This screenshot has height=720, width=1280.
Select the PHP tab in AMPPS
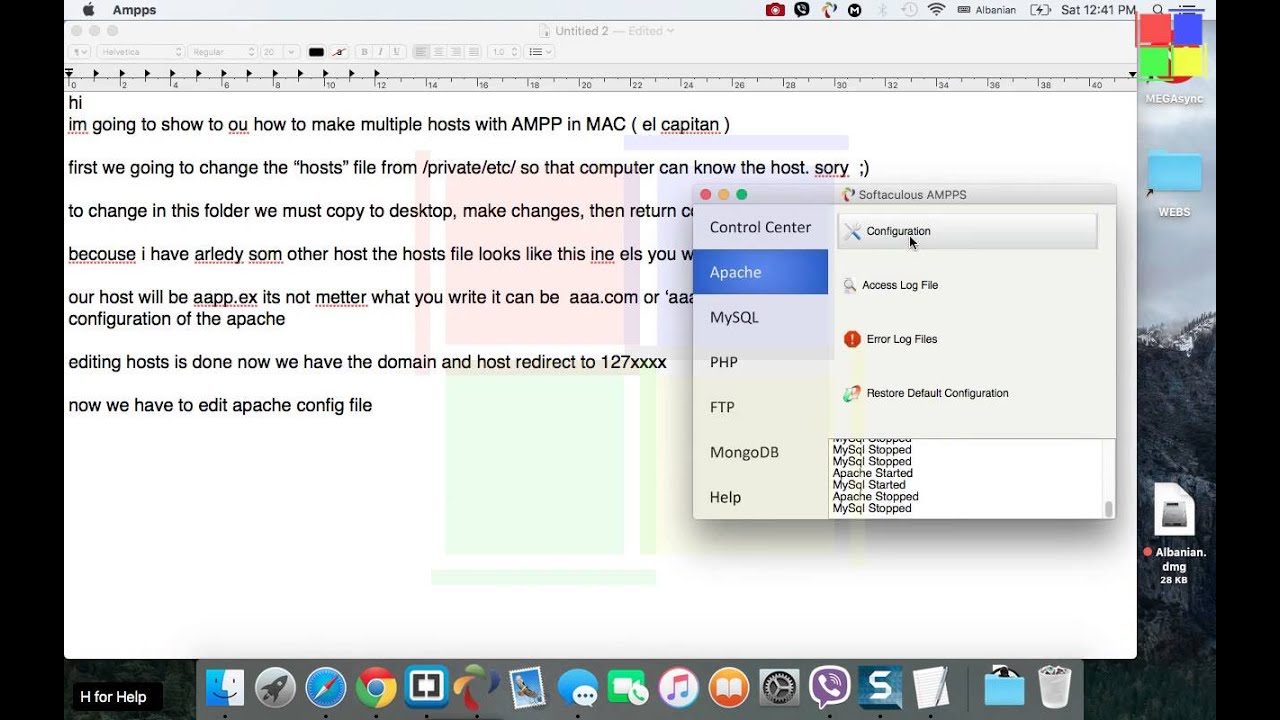pos(760,362)
